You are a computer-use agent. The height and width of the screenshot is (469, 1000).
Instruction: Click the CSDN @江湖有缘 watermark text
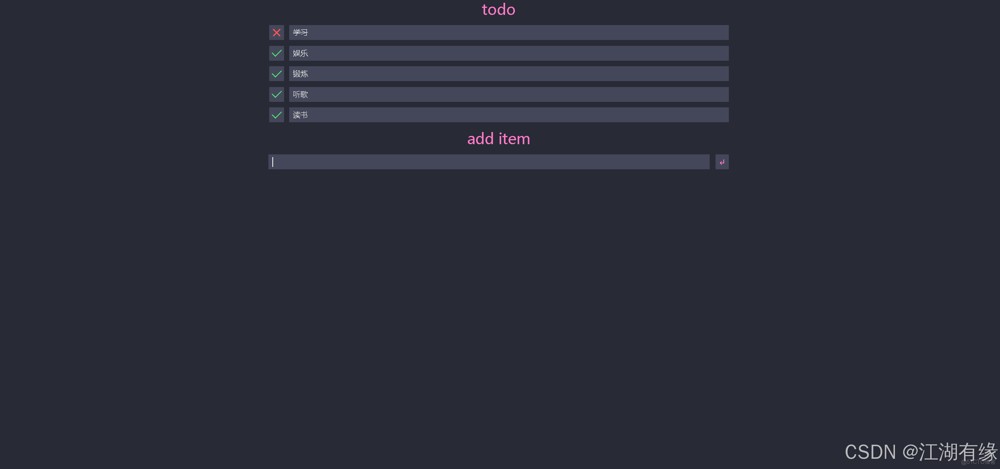click(921, 452)
